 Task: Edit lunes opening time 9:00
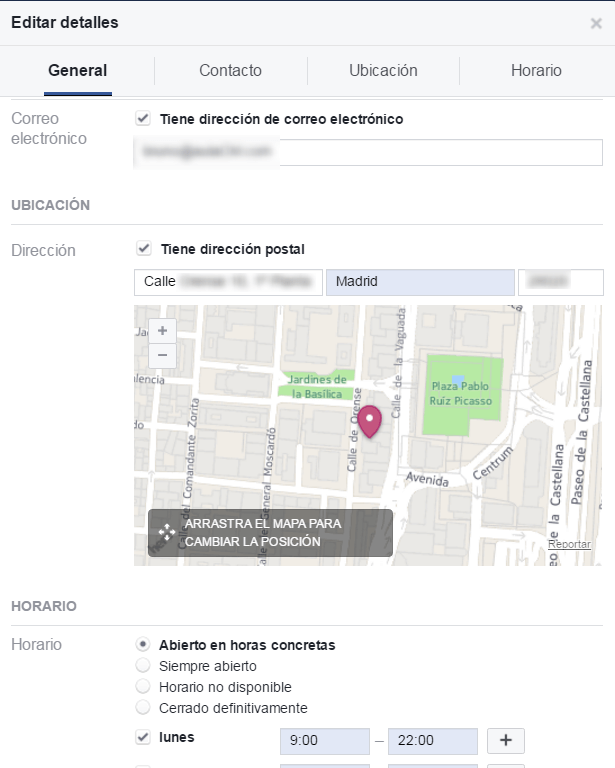325,741
